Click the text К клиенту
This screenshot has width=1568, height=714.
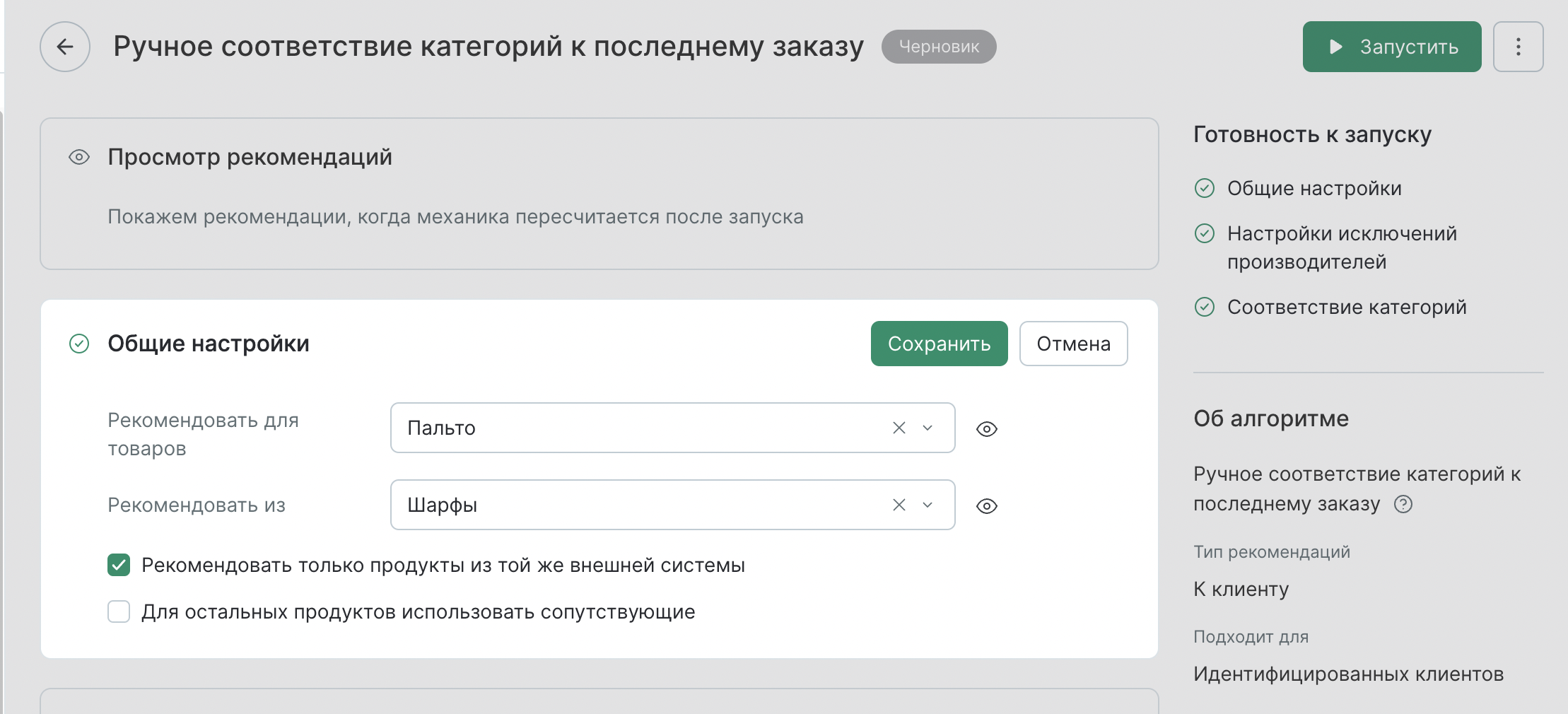tap(1241, 589)
